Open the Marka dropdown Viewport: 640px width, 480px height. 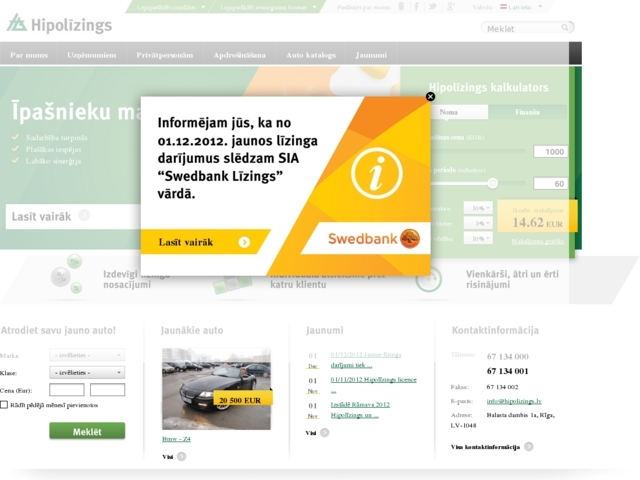point(87,355)
